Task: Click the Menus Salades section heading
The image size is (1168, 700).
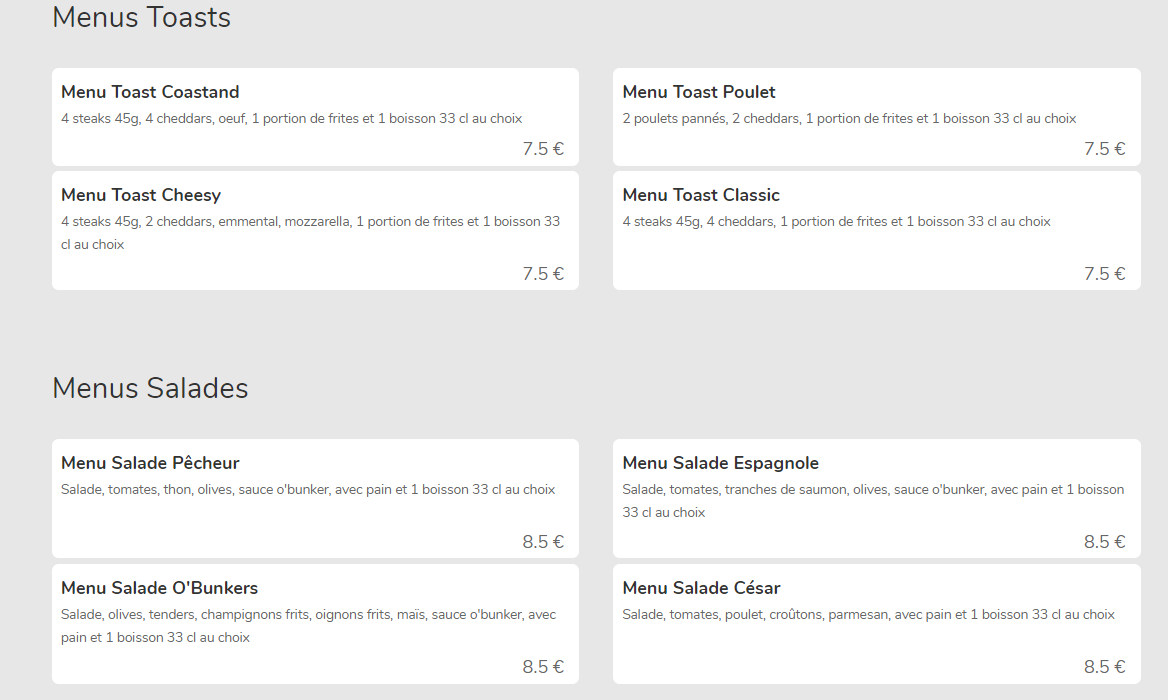Action: [x=150, y=388]
